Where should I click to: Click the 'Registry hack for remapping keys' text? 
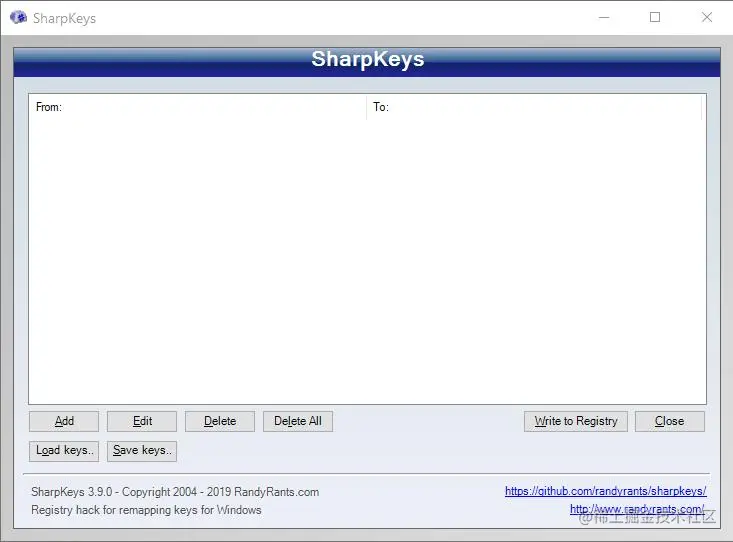pos(146,510)
